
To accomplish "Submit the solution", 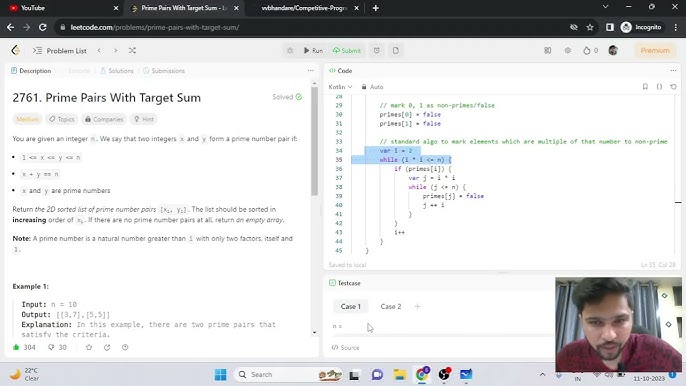I will pyautogui.click(x=347, y=50).
